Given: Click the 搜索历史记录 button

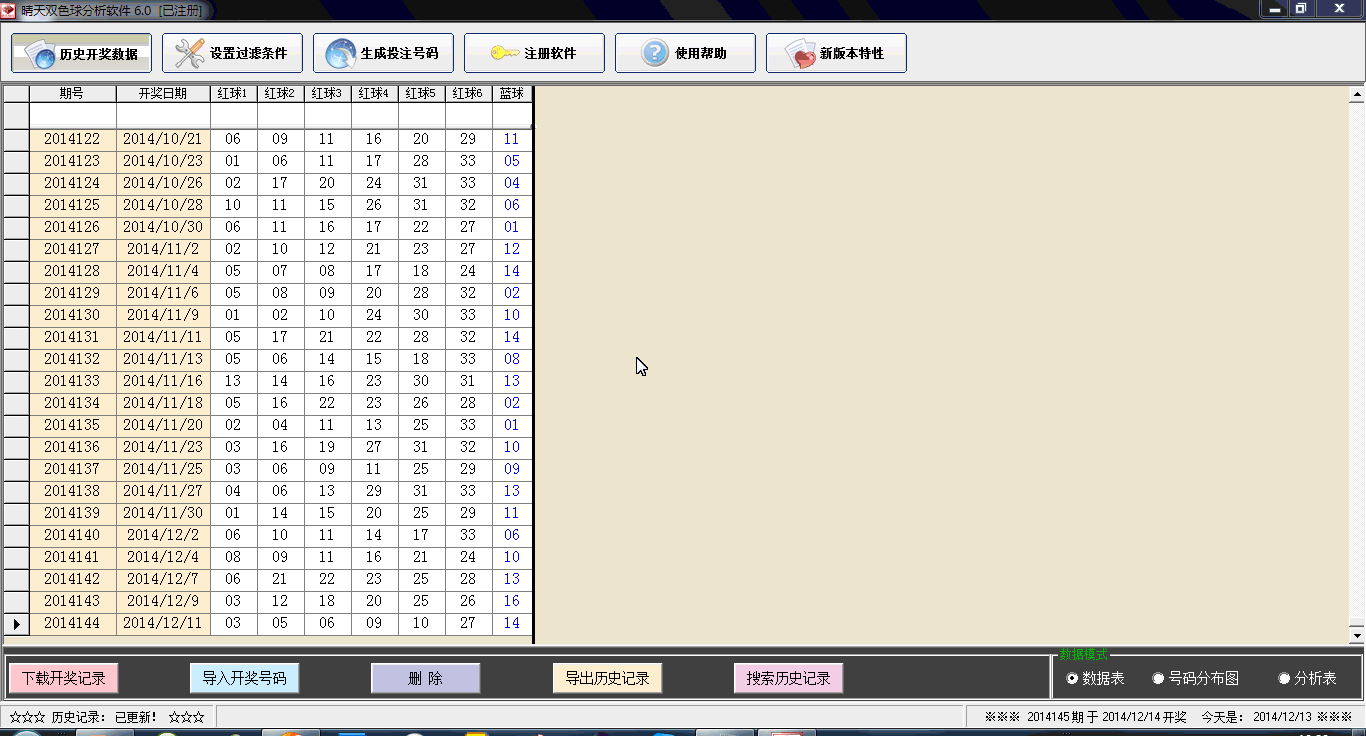Looking at the screenshot, I should point(788,678).
